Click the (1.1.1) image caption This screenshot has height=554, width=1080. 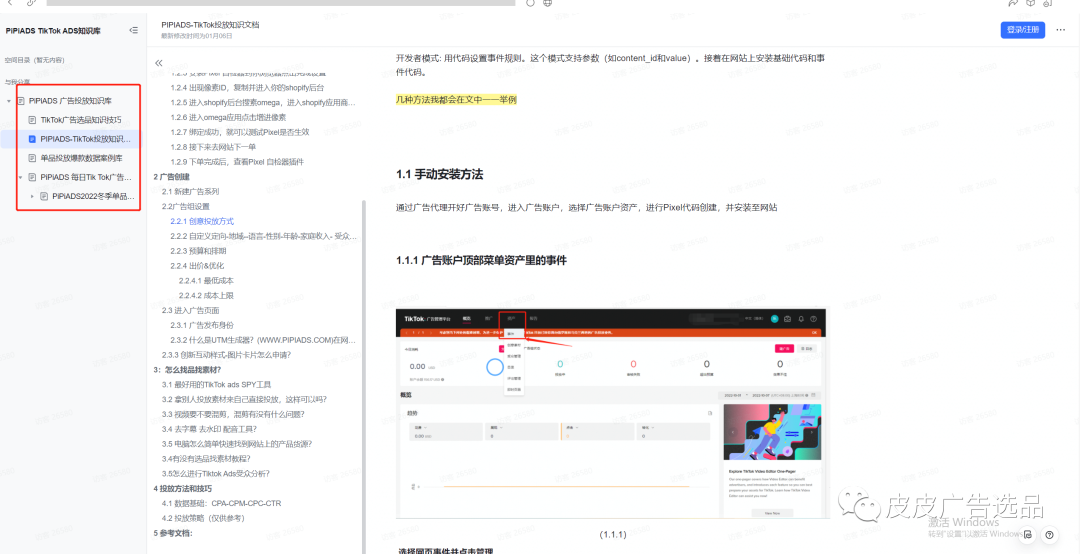pos(612,535)
